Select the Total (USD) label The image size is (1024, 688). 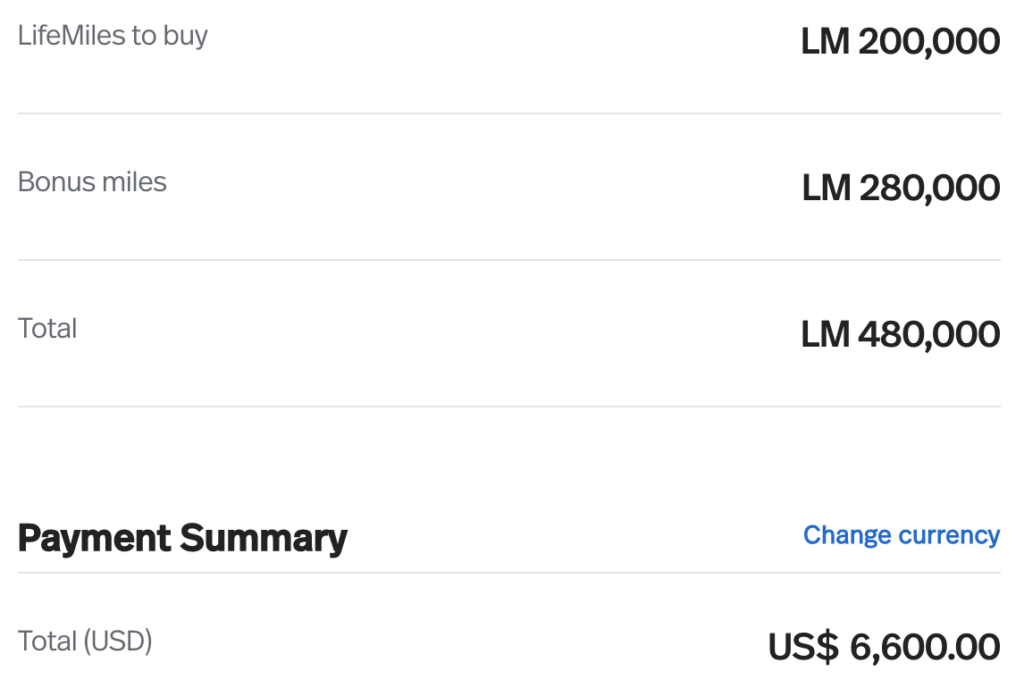pos(85,642)
